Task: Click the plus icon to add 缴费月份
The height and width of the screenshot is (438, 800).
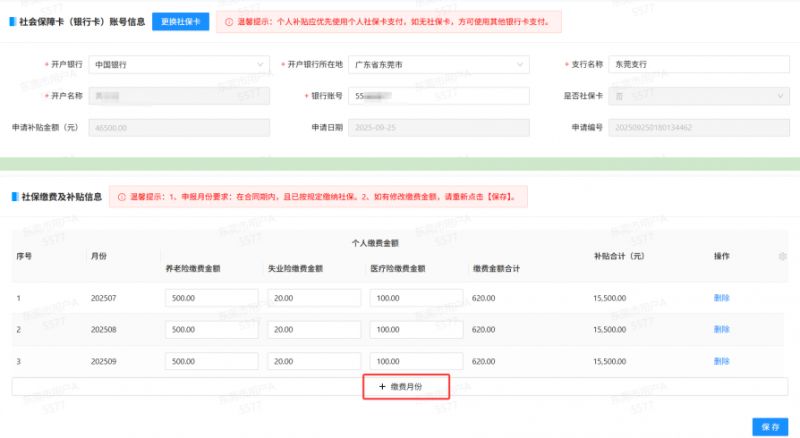Action: (382, 386)
